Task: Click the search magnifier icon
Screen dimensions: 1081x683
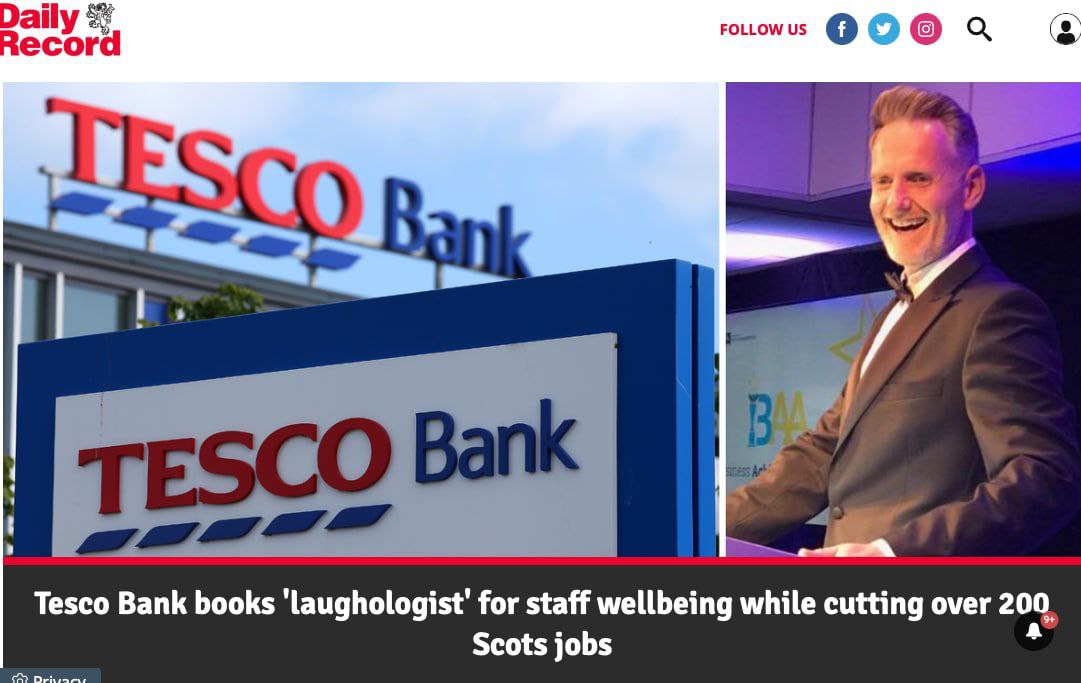Action: point(979,29)
